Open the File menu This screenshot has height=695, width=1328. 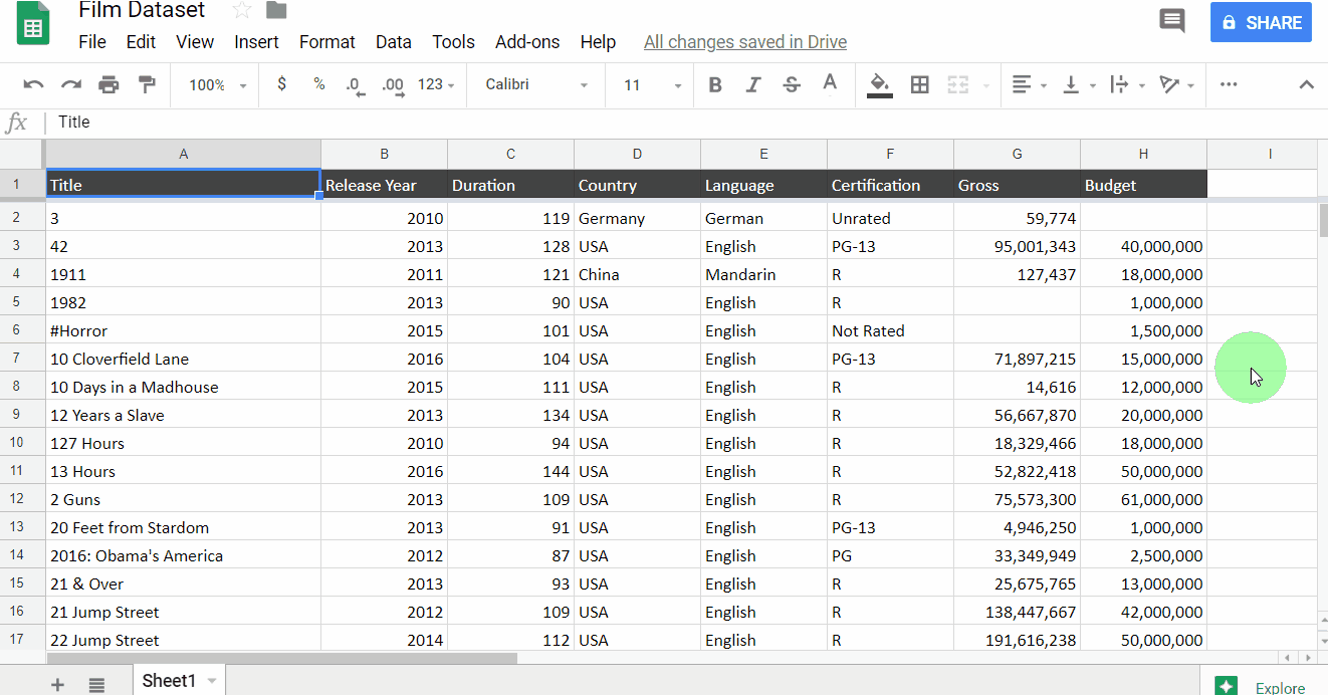[x=92, y=42]
